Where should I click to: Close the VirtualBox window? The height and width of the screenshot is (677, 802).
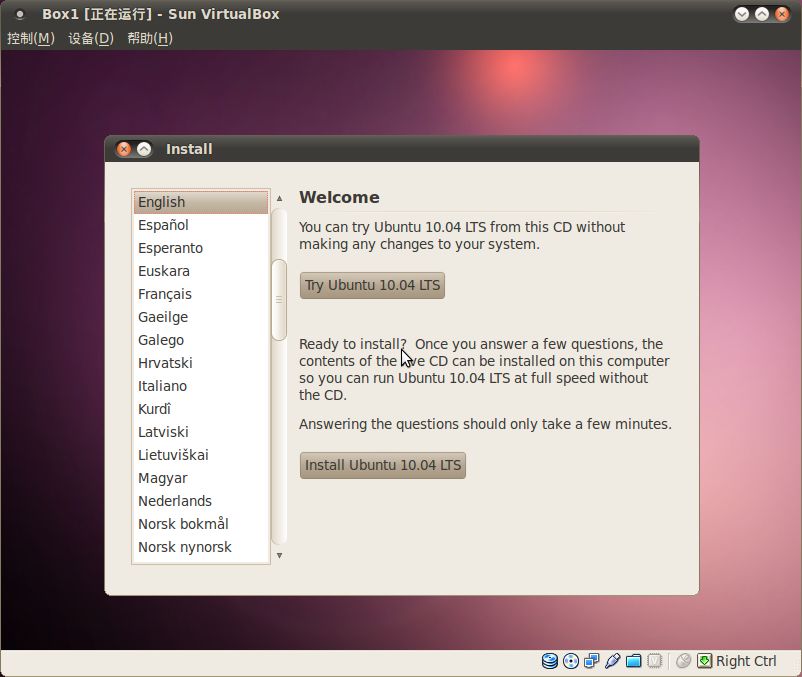pos(782,14)
